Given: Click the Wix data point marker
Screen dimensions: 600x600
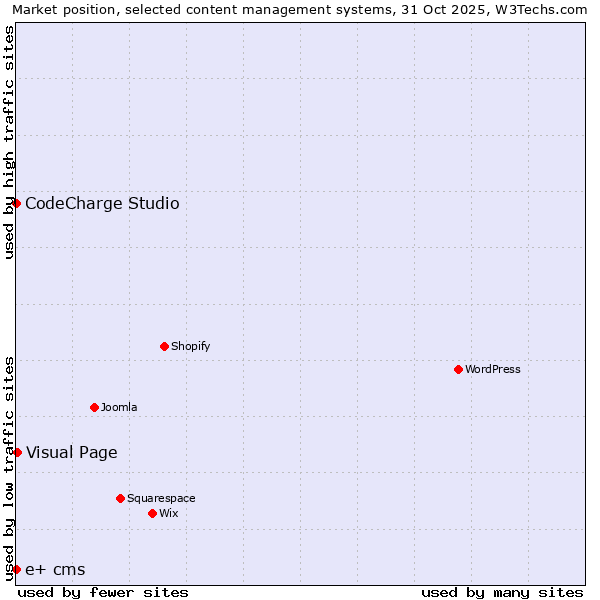Looking at the screenshot, I should click(152, 513).
